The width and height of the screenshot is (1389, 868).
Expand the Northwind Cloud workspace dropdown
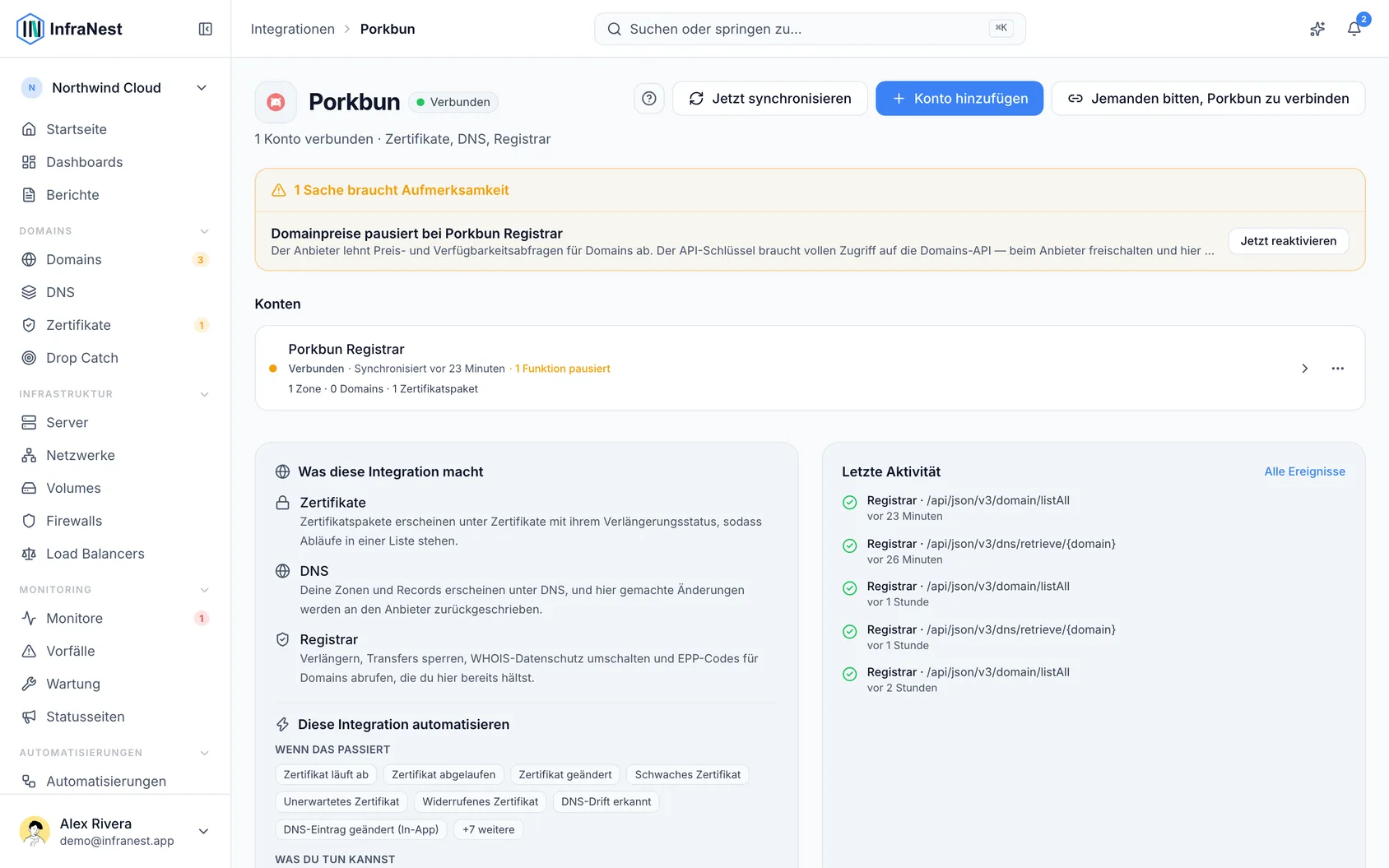pyautogui.click(x=115, y=88)
